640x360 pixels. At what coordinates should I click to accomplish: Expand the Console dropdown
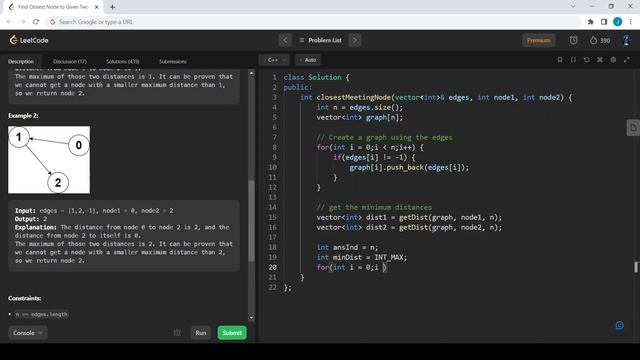pos(28,333)
